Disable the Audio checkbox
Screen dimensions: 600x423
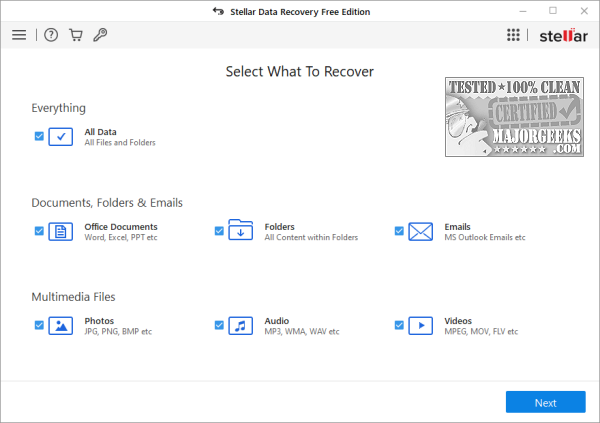coord(219,325)
